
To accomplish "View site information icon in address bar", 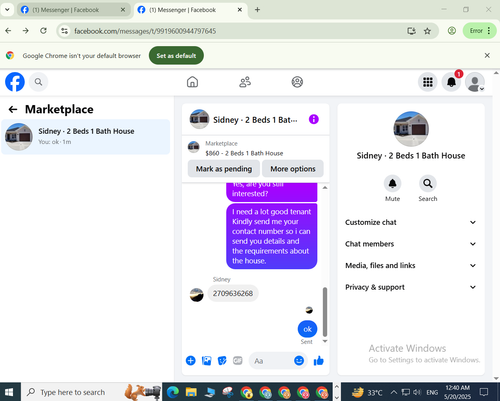I will point(64,31).
